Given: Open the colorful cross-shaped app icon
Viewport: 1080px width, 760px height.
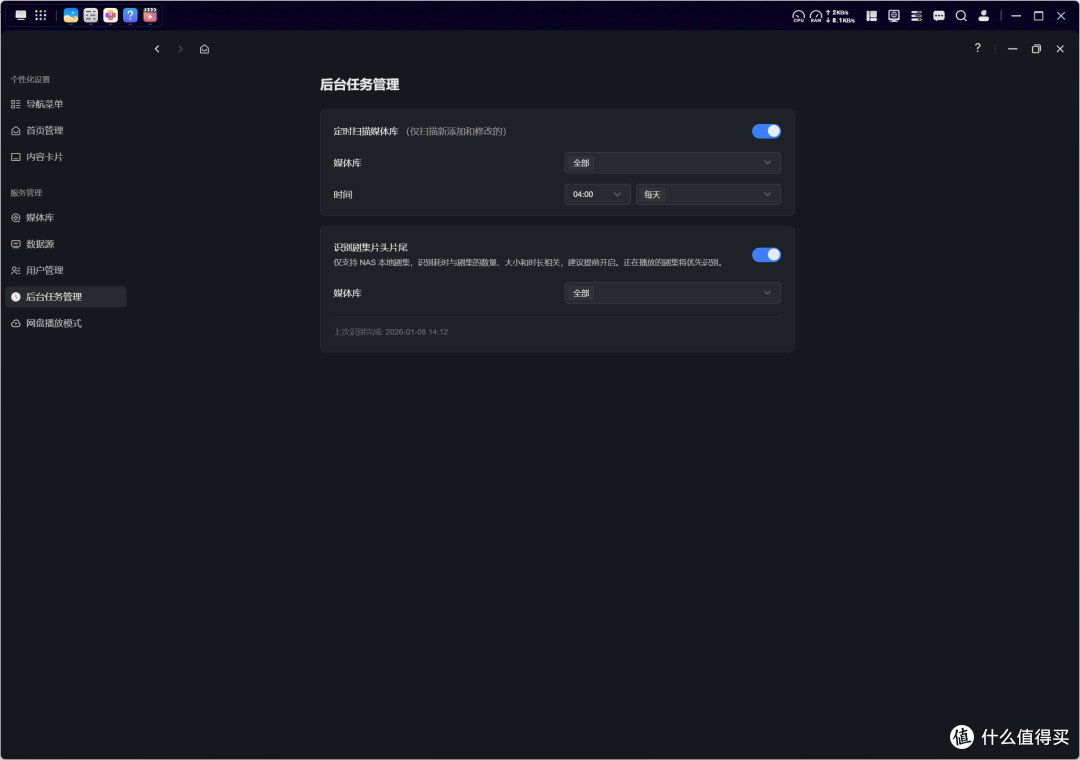Looking at the screenshot, I should 110,15.
